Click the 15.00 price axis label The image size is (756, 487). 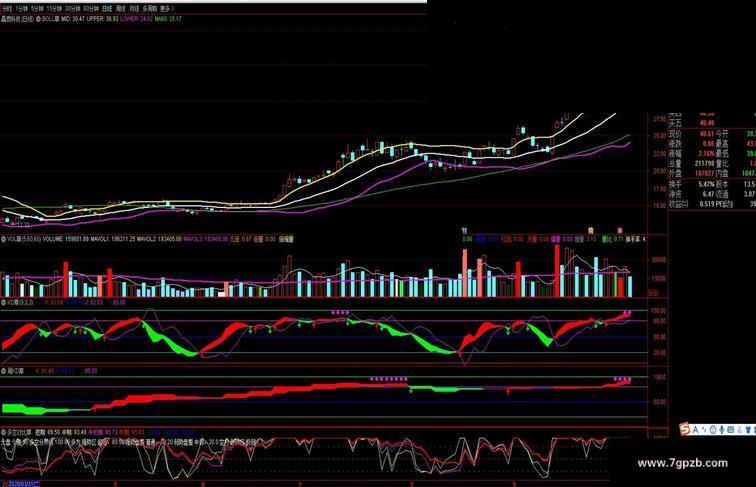point(660,205)
